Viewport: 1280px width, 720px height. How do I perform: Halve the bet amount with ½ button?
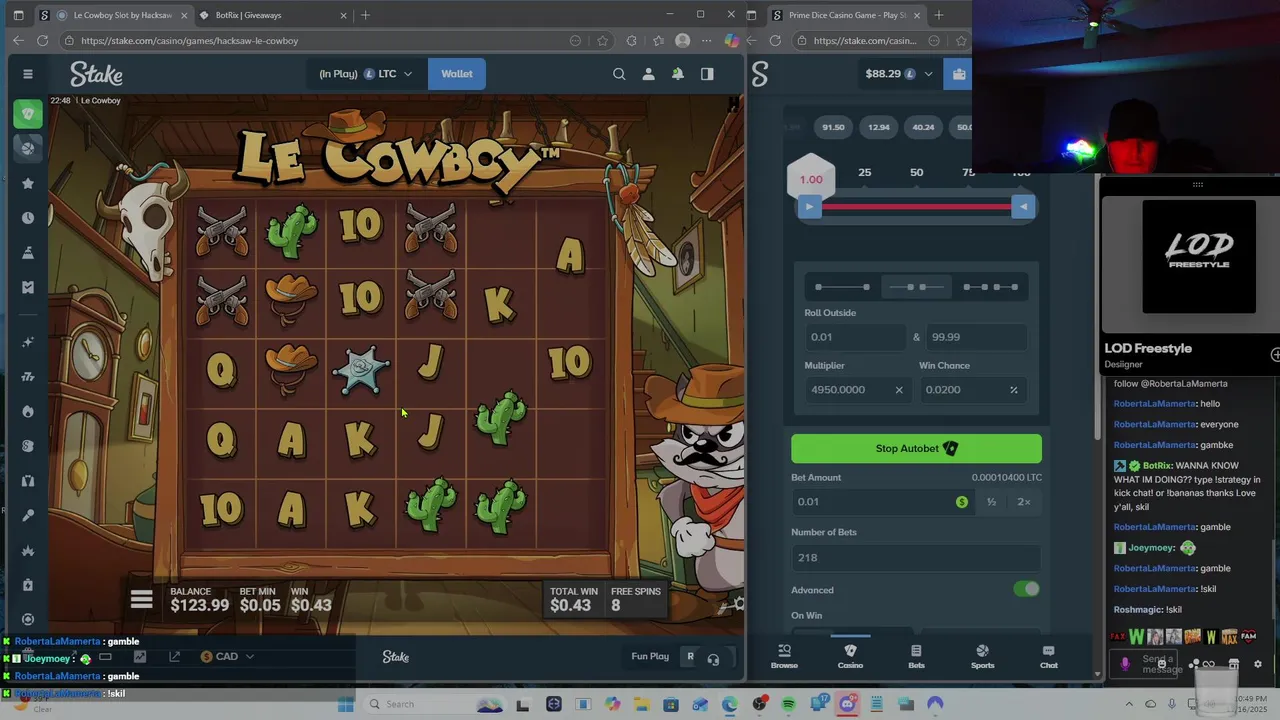tap(991, 502)
